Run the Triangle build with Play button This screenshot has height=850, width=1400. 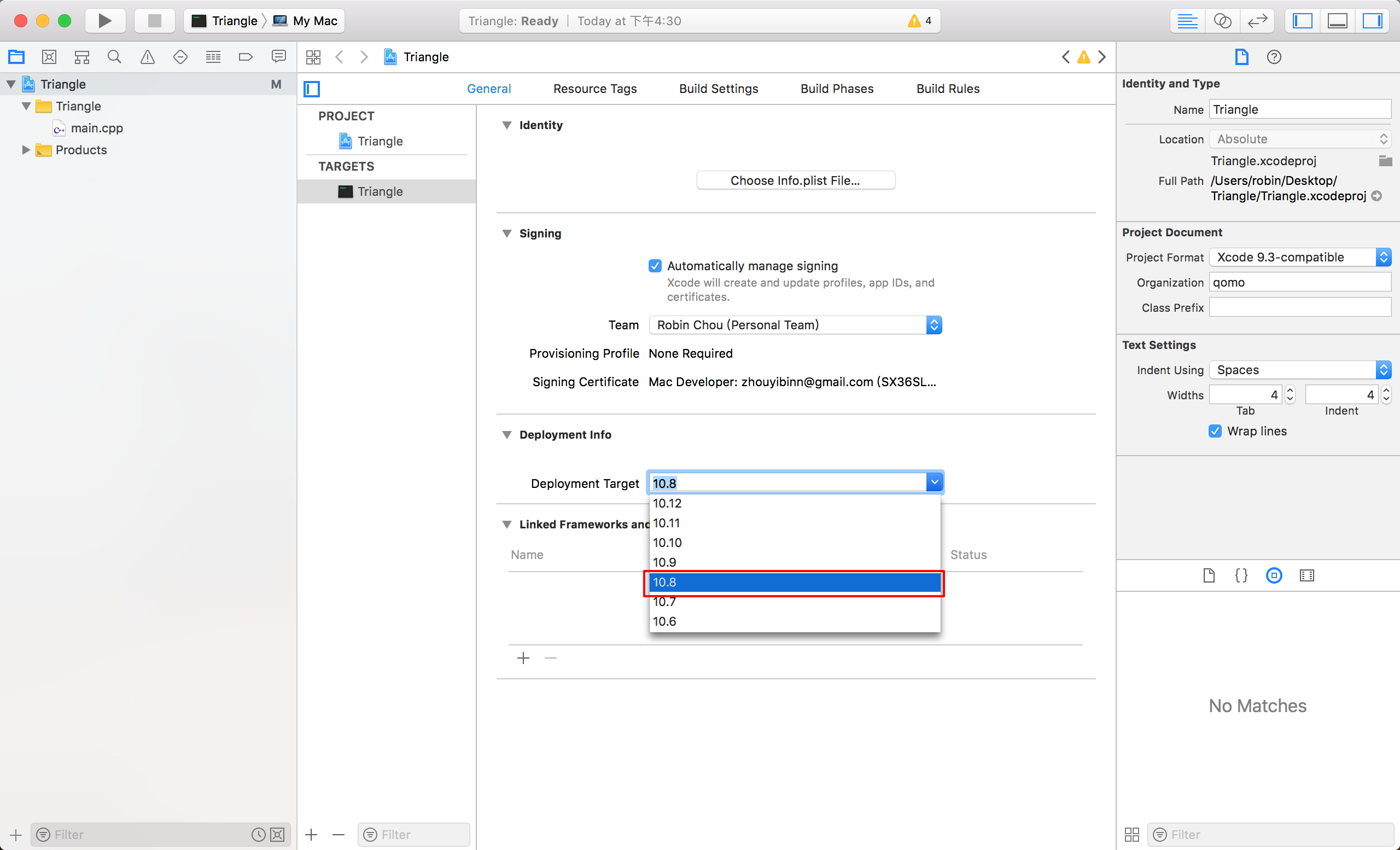(105, 21)
